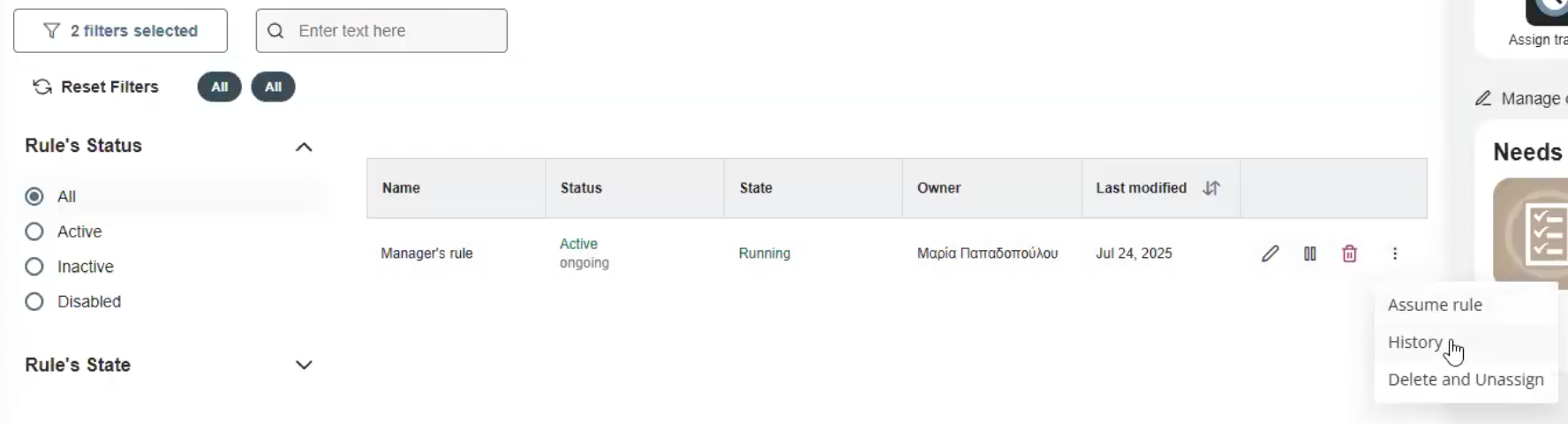The image size is (1568, 424).
Task: Click the Last modified sort arrows icon
Action: [x=1211, y=188]
